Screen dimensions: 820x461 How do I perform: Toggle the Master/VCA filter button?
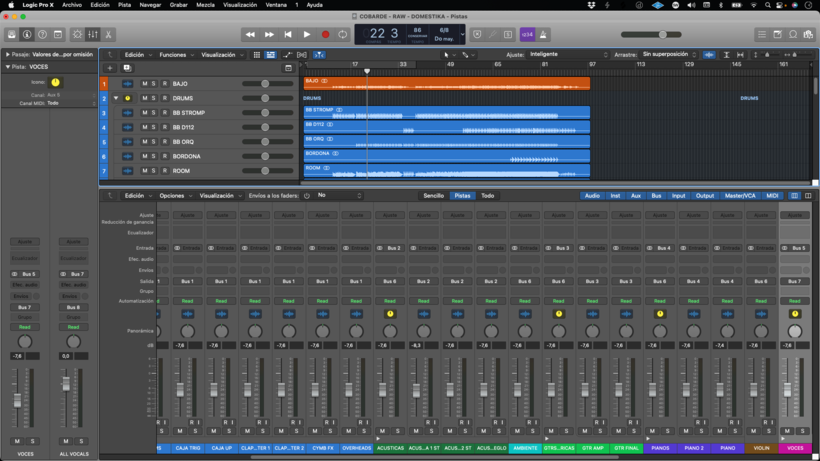tap(740, 195)
